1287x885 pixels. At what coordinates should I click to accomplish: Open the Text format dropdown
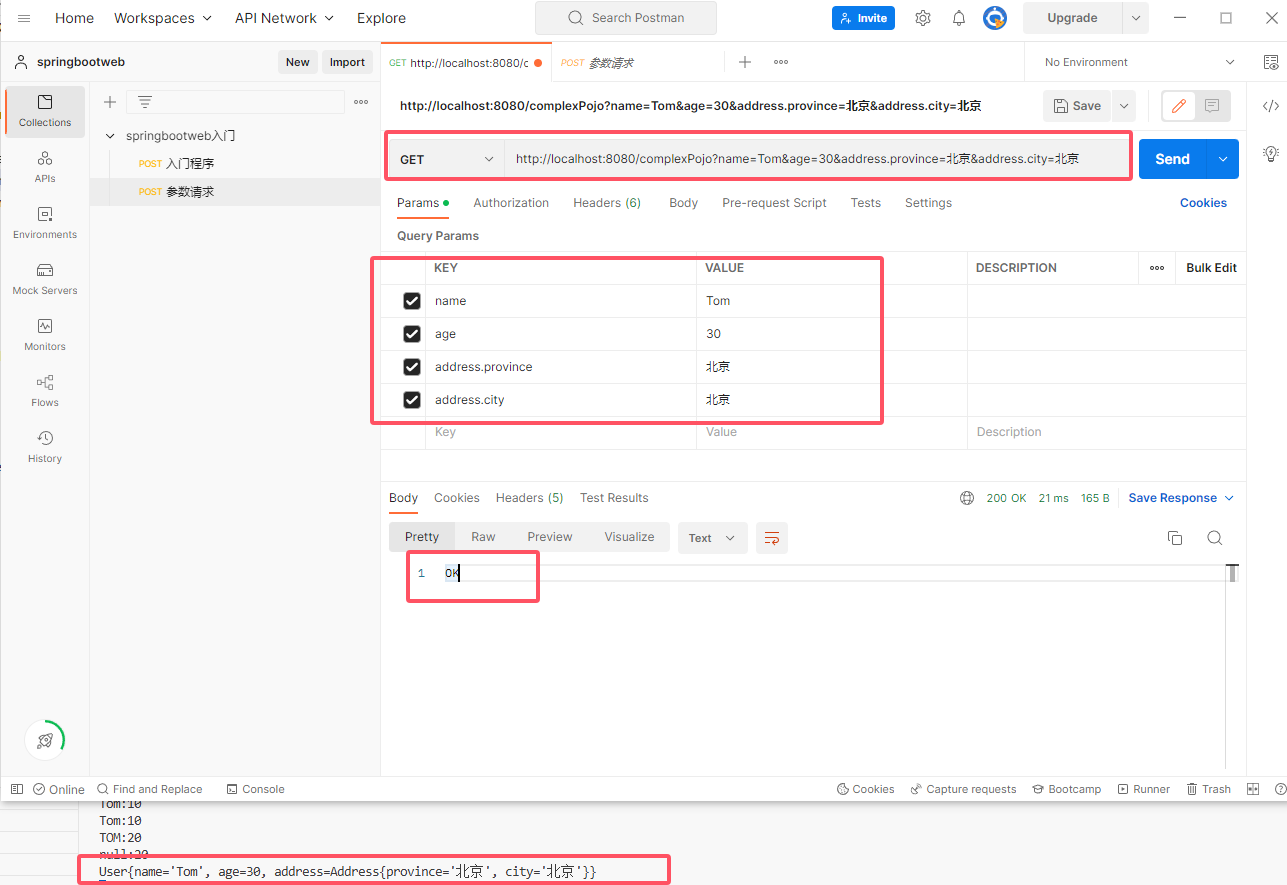(712, 538)
